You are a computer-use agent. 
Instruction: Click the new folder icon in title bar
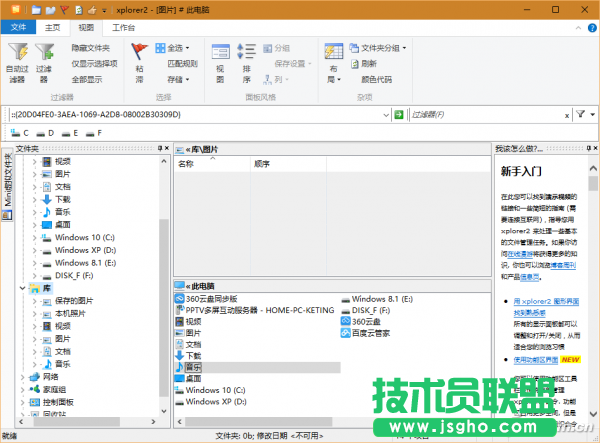tap(36, 10)
